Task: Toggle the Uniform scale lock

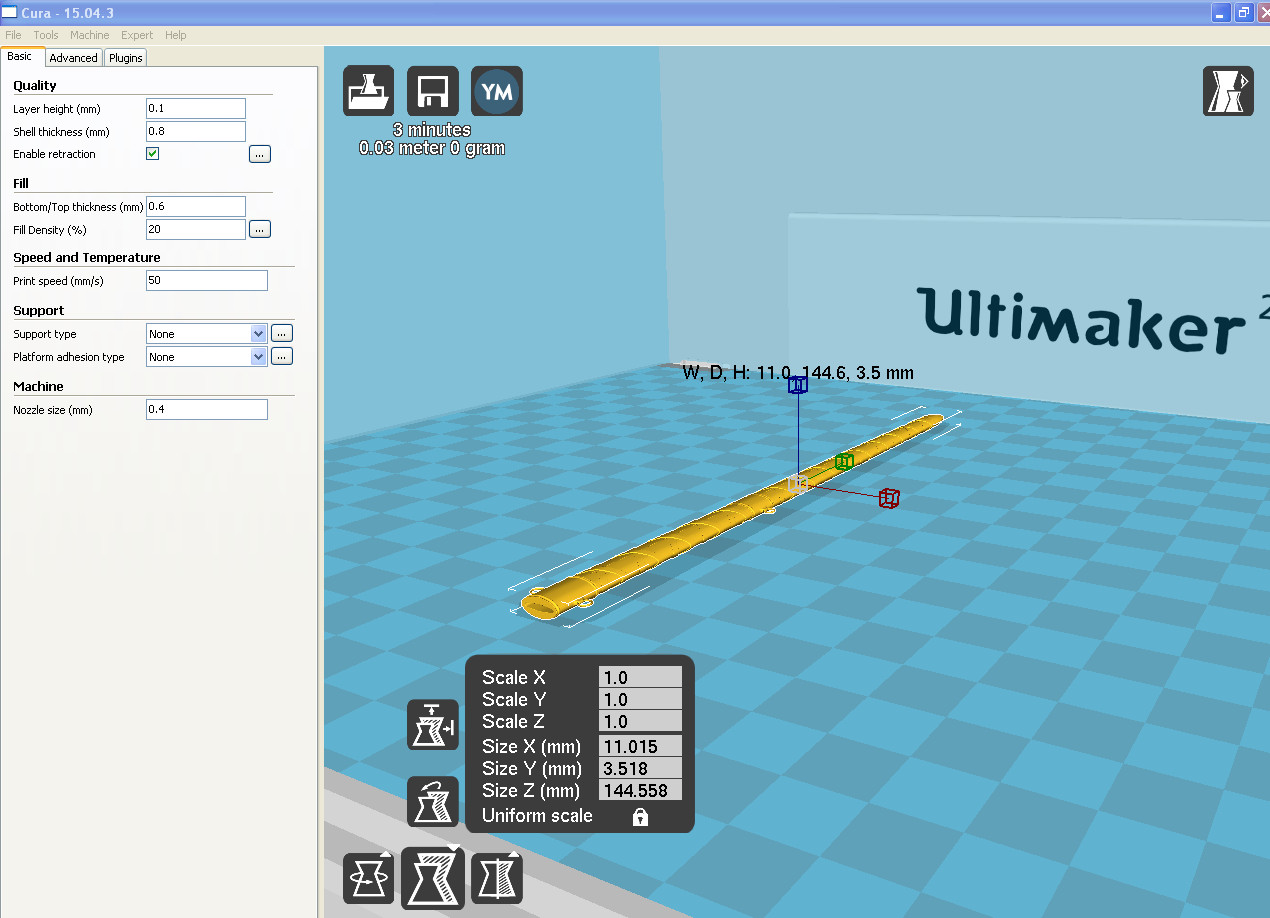Action: click(640, 817)
